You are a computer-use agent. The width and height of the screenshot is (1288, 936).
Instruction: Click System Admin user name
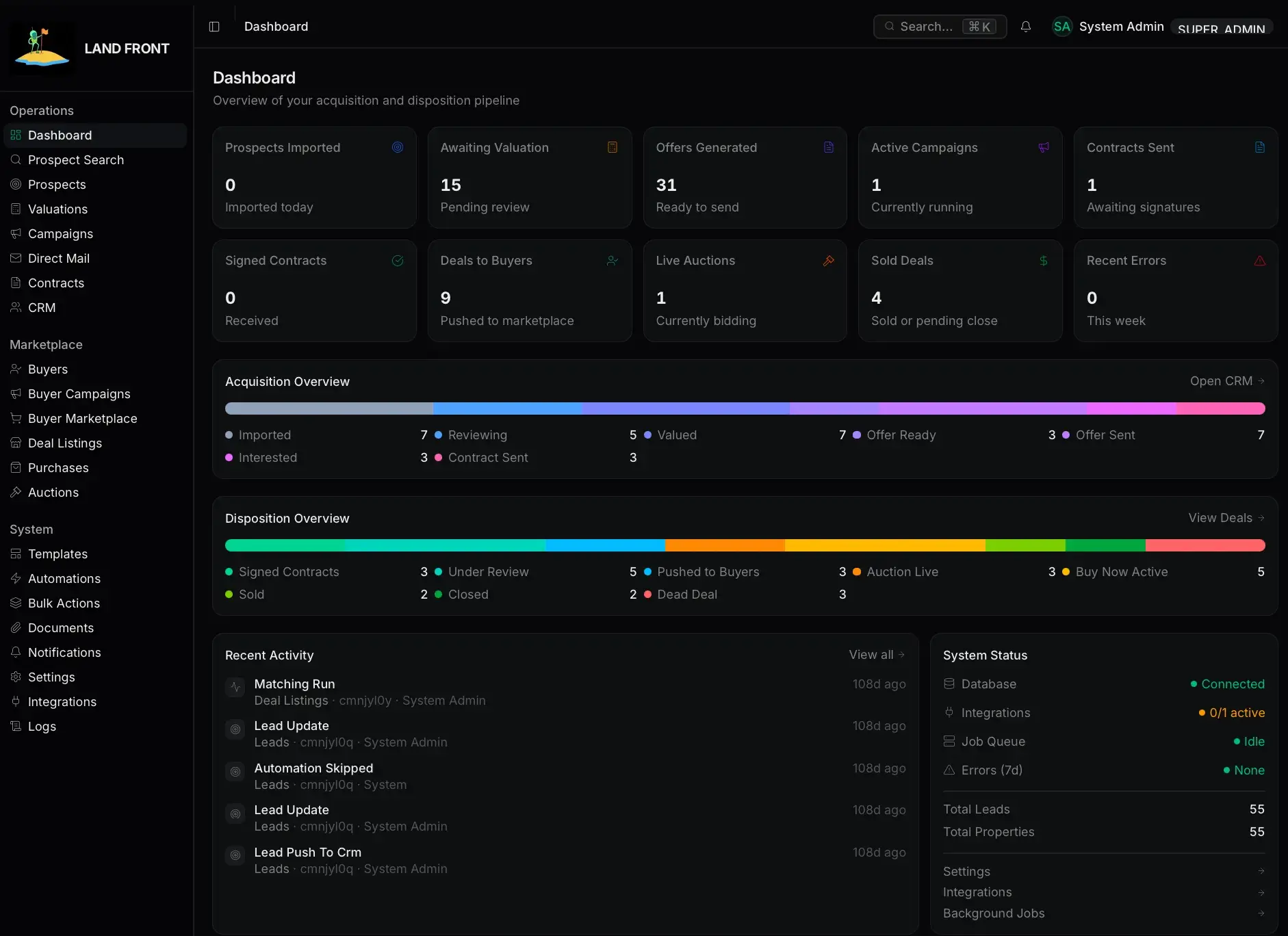[1121, 27]
